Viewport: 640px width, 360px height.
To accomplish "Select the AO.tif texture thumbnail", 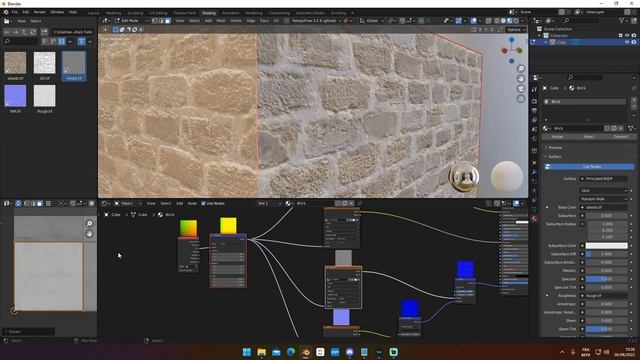I will (x=44, y=63).
